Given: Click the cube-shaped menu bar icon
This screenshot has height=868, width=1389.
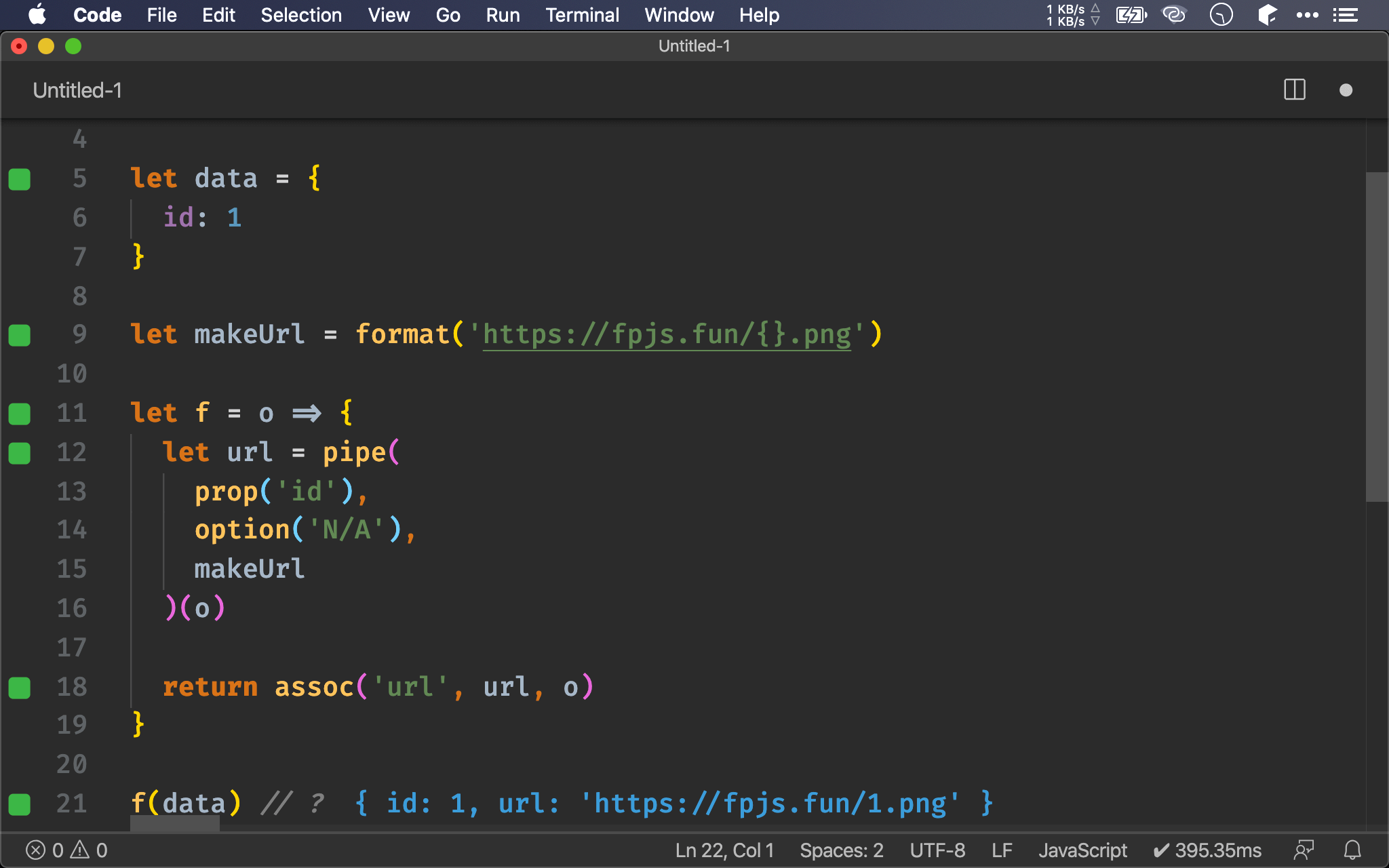Looking at the screenshot, I should pyautogui.click(x=1266, y=15).
